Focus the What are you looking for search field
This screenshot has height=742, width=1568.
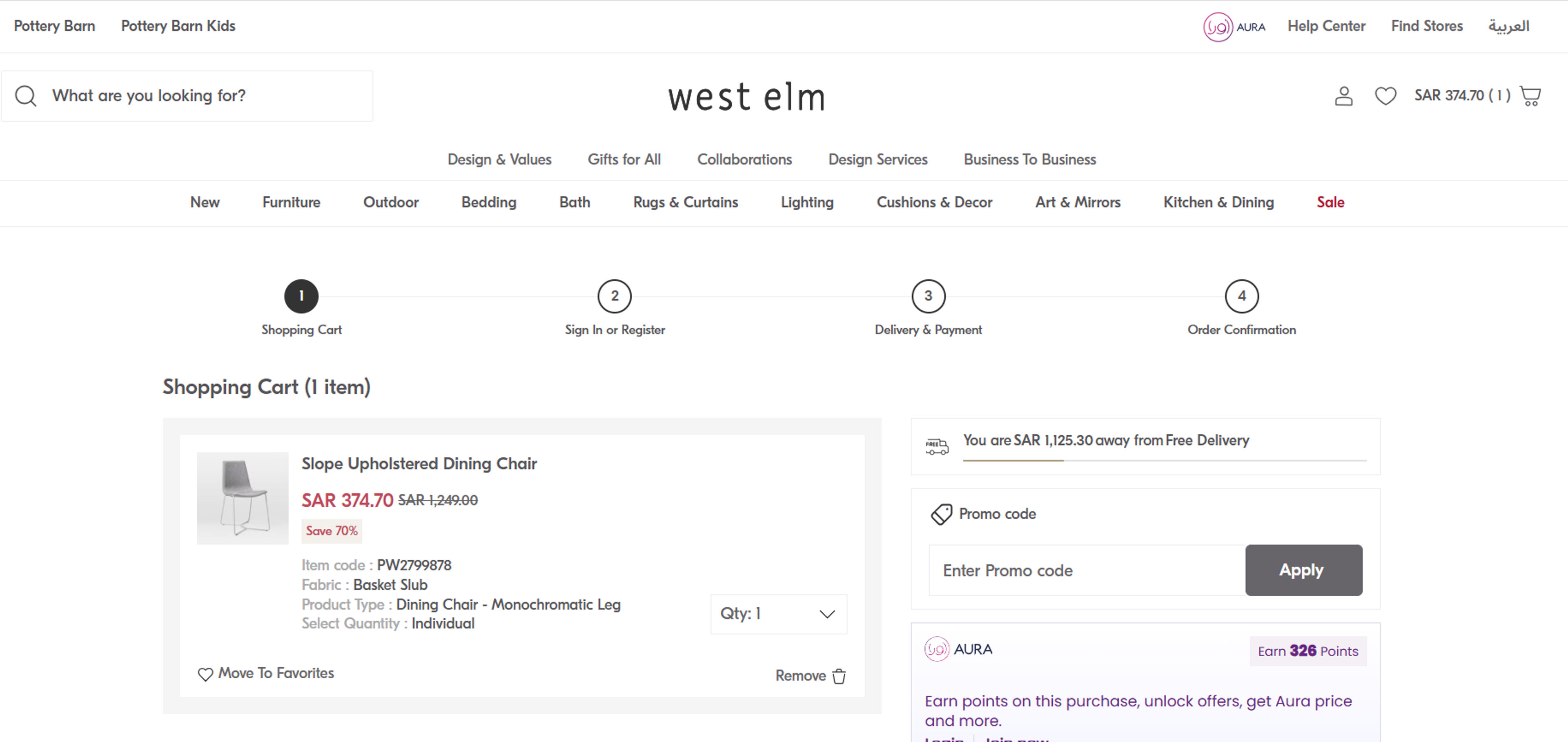(187, 96)
